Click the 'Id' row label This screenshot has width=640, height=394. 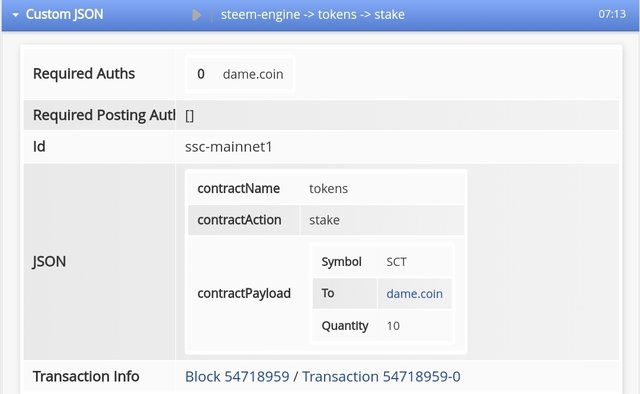tap(39, 147)
